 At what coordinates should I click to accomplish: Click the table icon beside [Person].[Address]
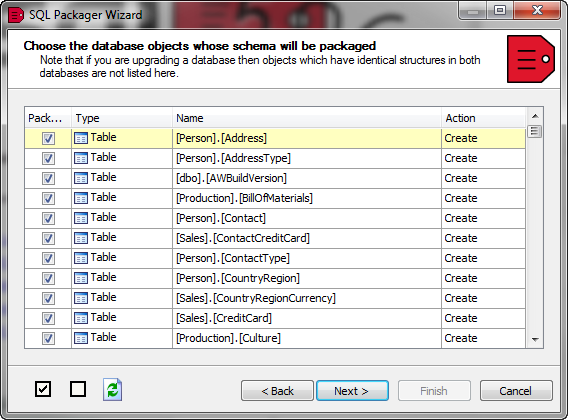[x=81, y=138]
